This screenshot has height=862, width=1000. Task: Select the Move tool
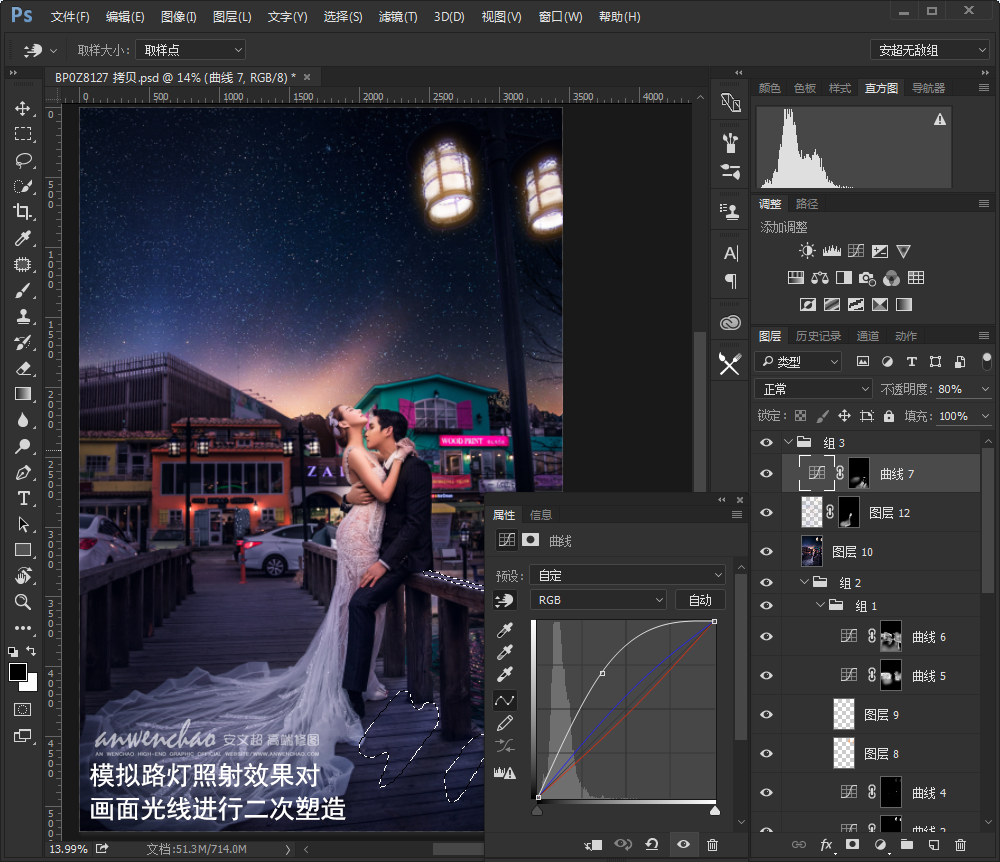23,108
